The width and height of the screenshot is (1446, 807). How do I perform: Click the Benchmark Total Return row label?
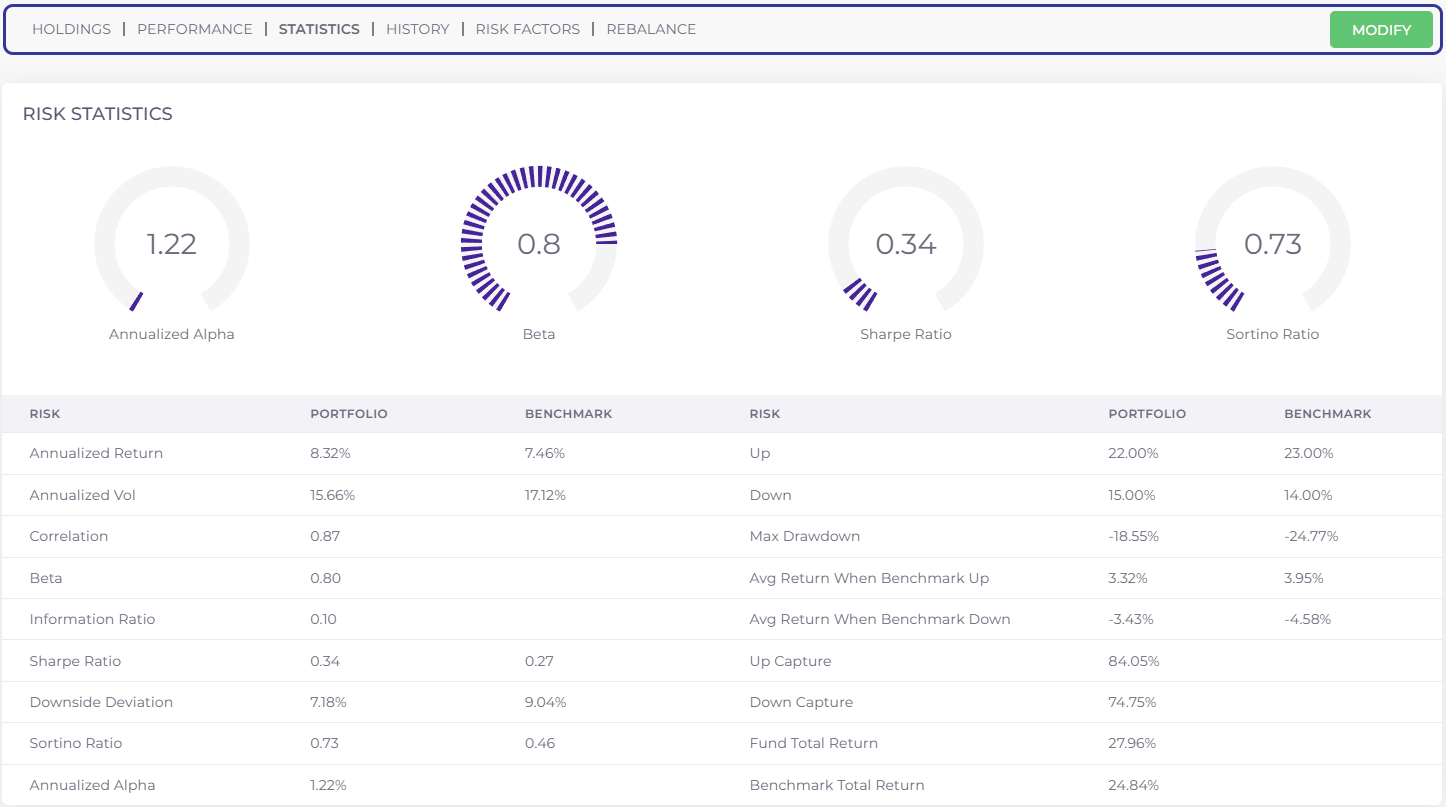(836, 785)
